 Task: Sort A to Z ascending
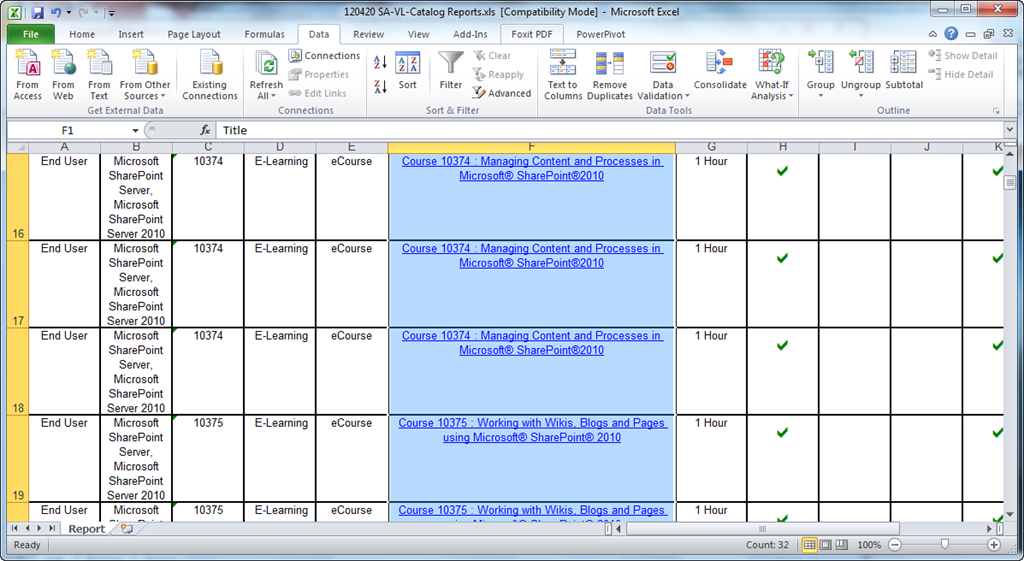click(380, 62)
